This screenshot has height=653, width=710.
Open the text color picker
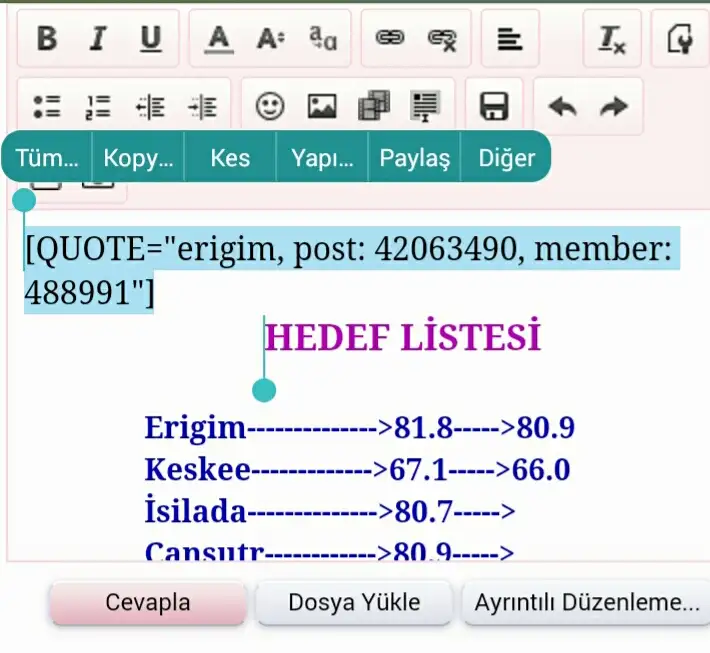(x=218, y=38)
